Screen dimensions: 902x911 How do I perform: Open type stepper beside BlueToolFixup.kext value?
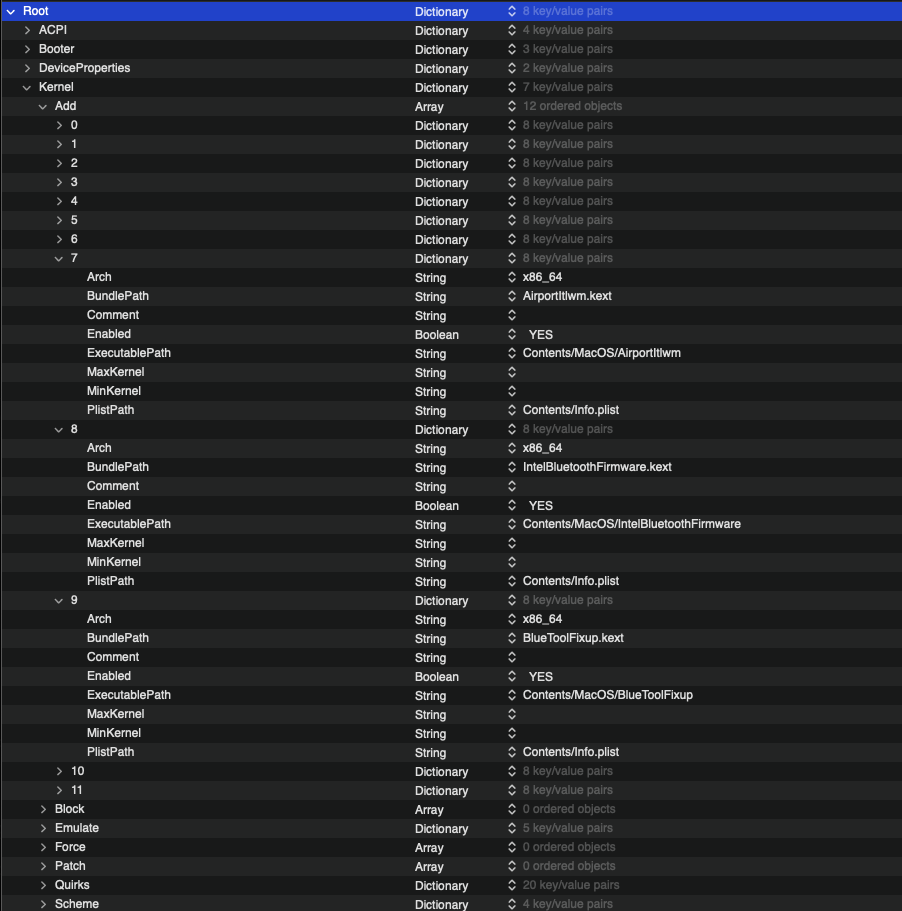[x=512, y=639]
